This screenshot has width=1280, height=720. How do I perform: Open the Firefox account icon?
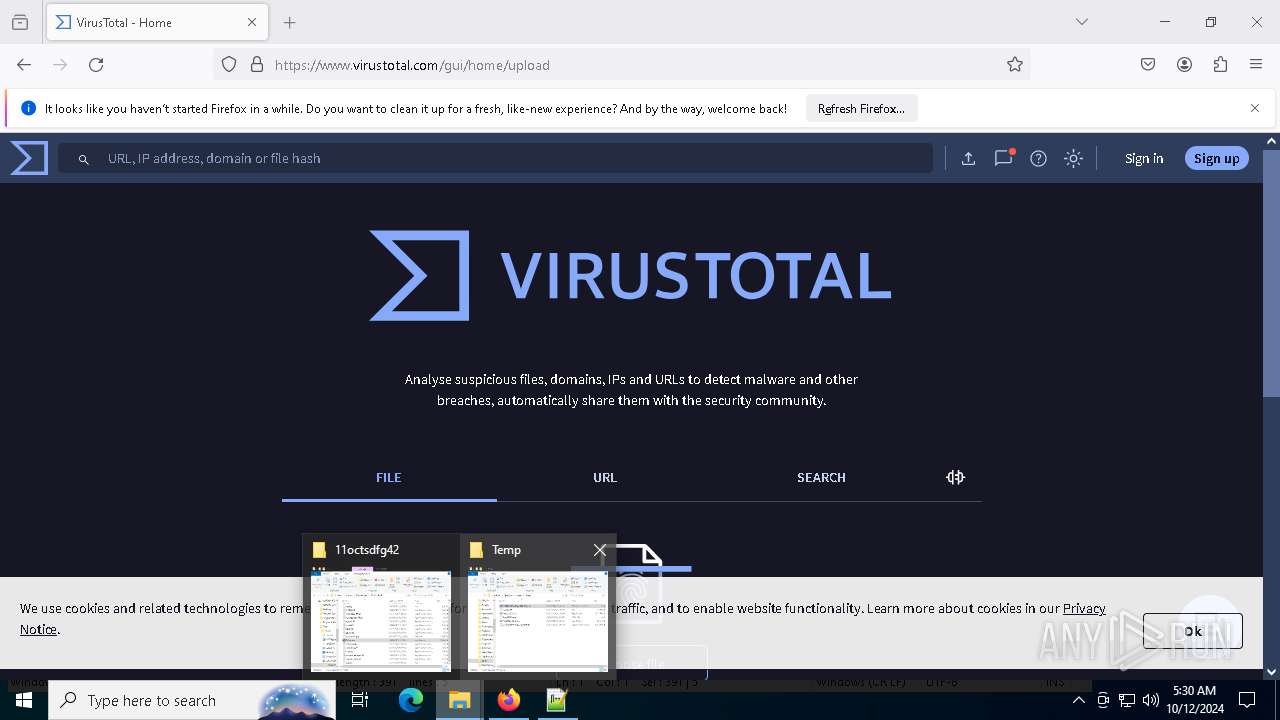point(1184,64)
